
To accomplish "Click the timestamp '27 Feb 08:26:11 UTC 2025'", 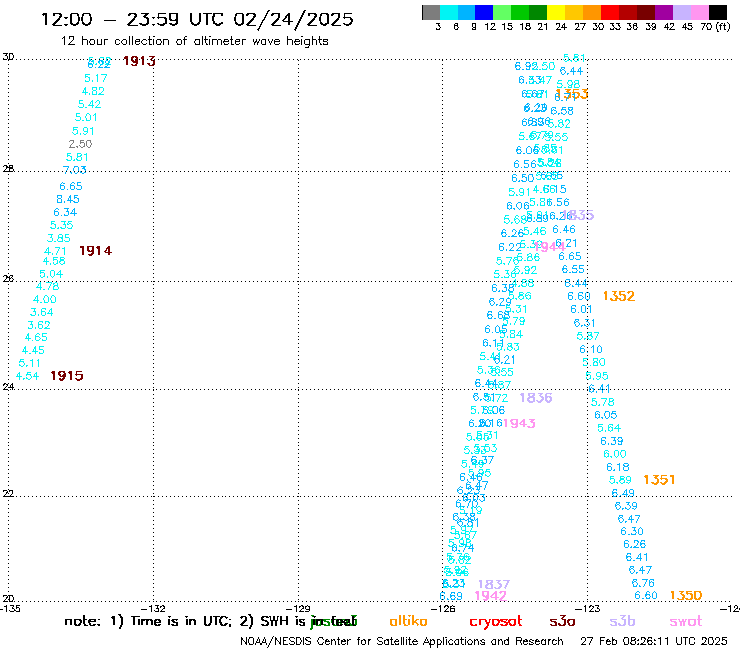I will 654,641.
